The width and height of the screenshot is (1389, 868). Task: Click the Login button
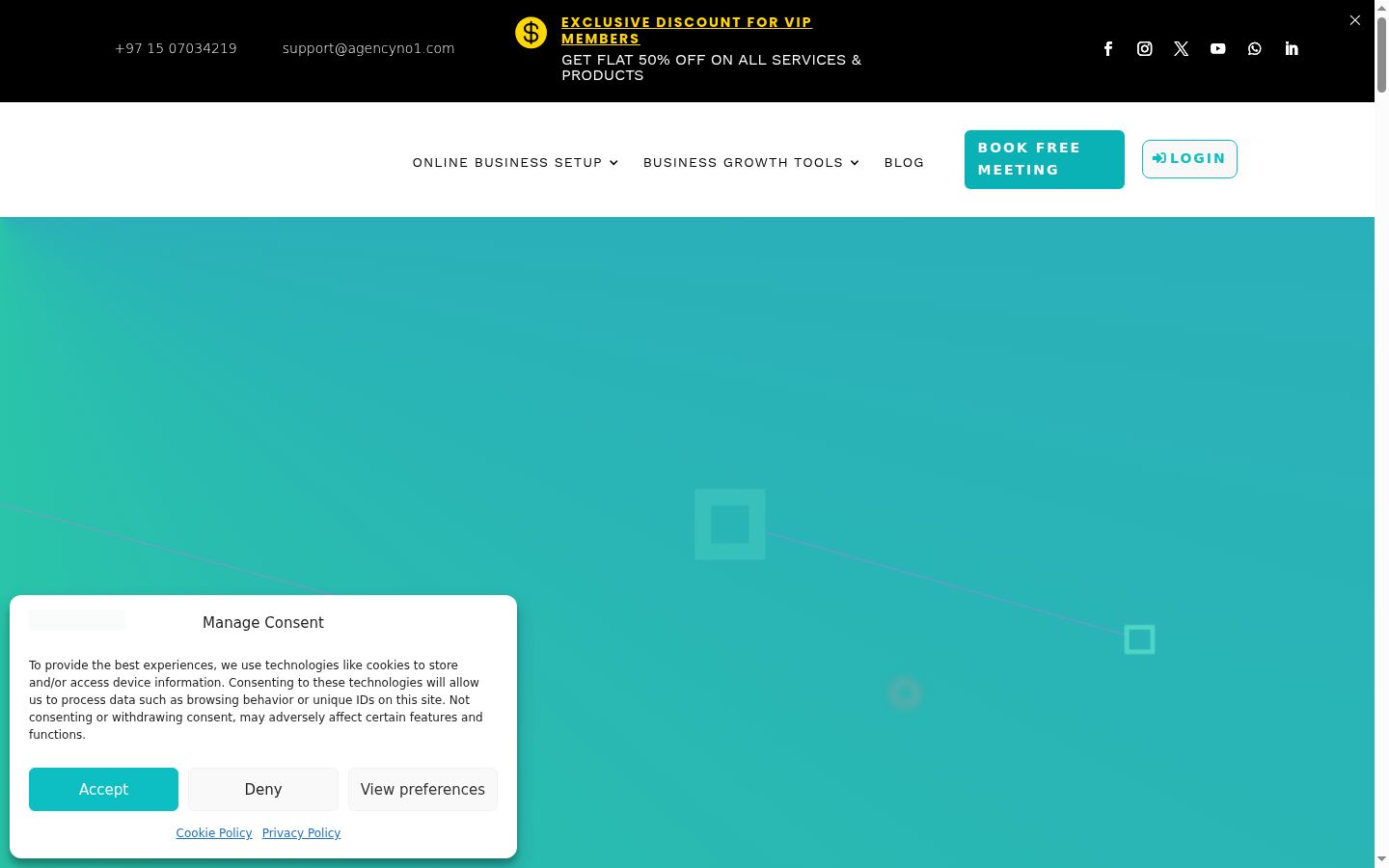tap(1189, 159)
